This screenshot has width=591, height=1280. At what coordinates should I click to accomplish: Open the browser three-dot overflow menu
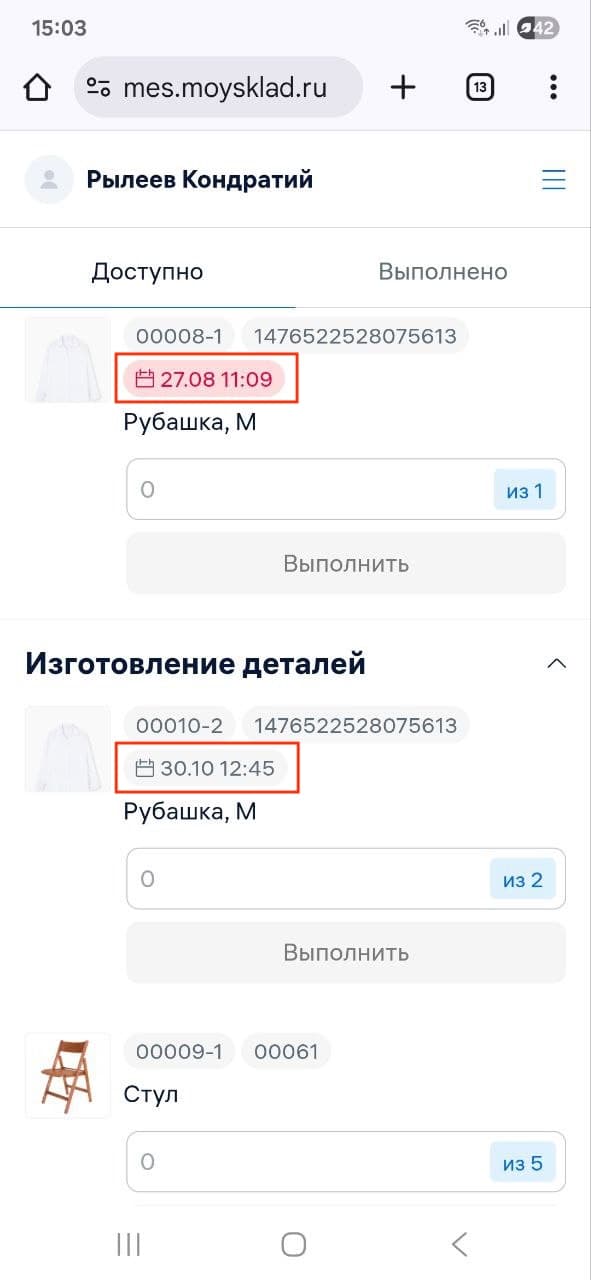click(x=553, y=87)
